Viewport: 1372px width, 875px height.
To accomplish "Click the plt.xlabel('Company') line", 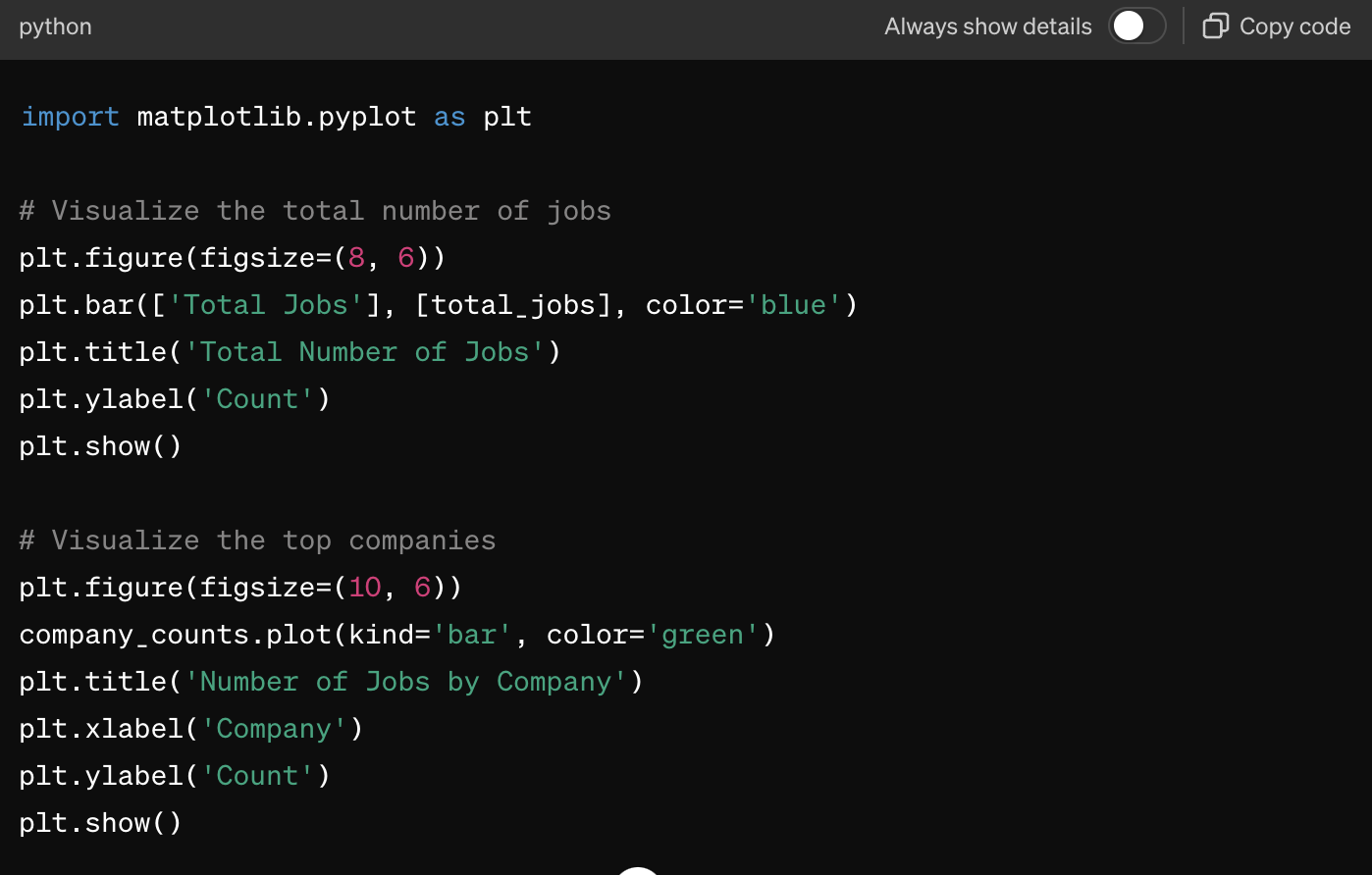I will pyautogui.click(x=191, y=729).
